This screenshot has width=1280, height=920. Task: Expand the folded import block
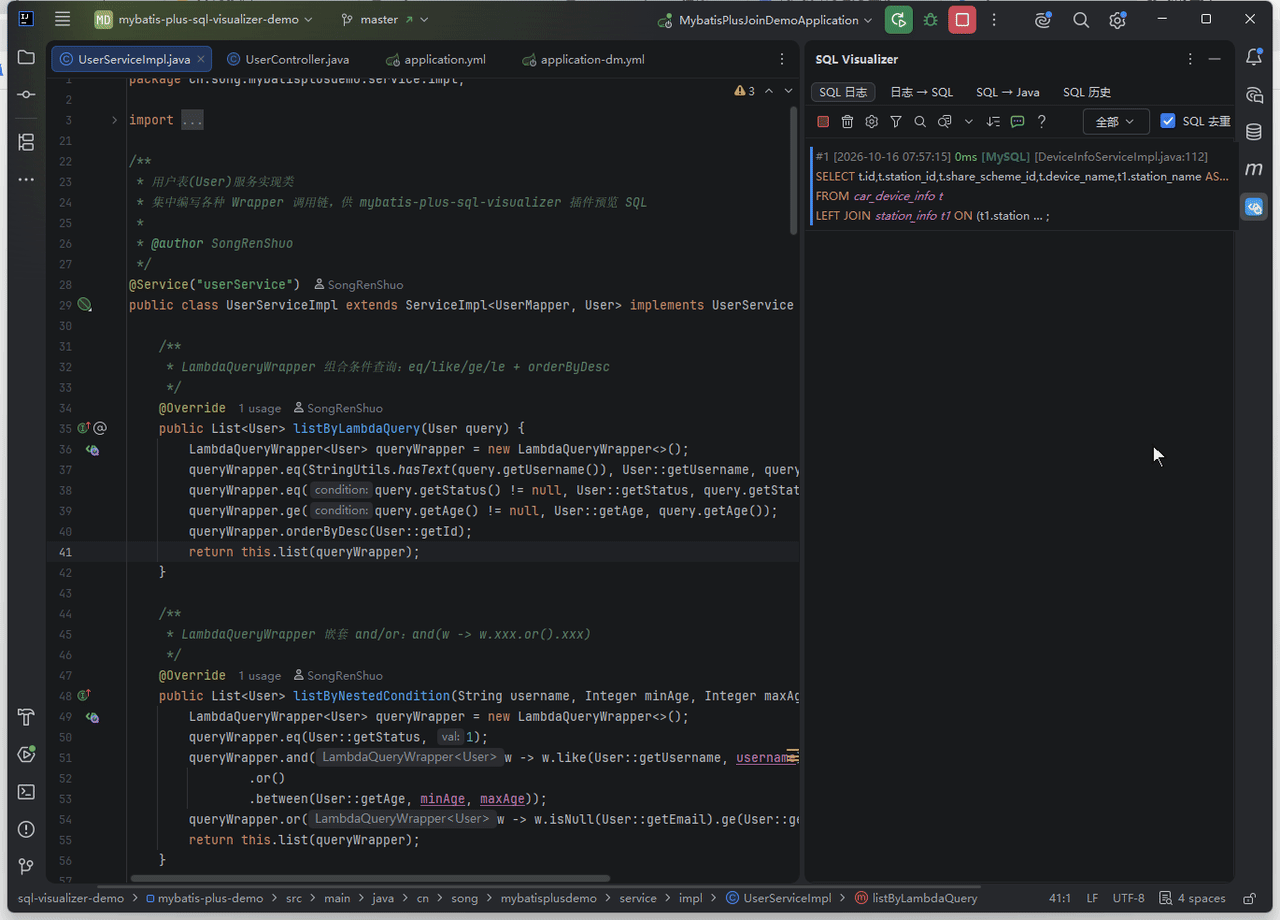(114, 120)
